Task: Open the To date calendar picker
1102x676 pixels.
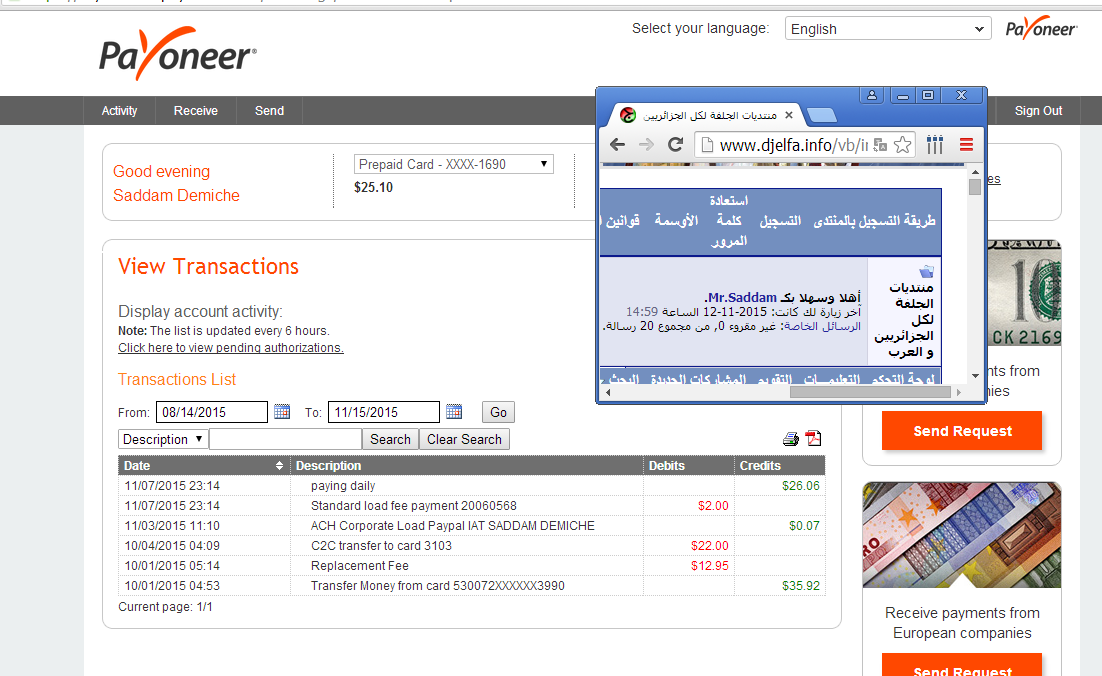Action: tap(454, 412)
